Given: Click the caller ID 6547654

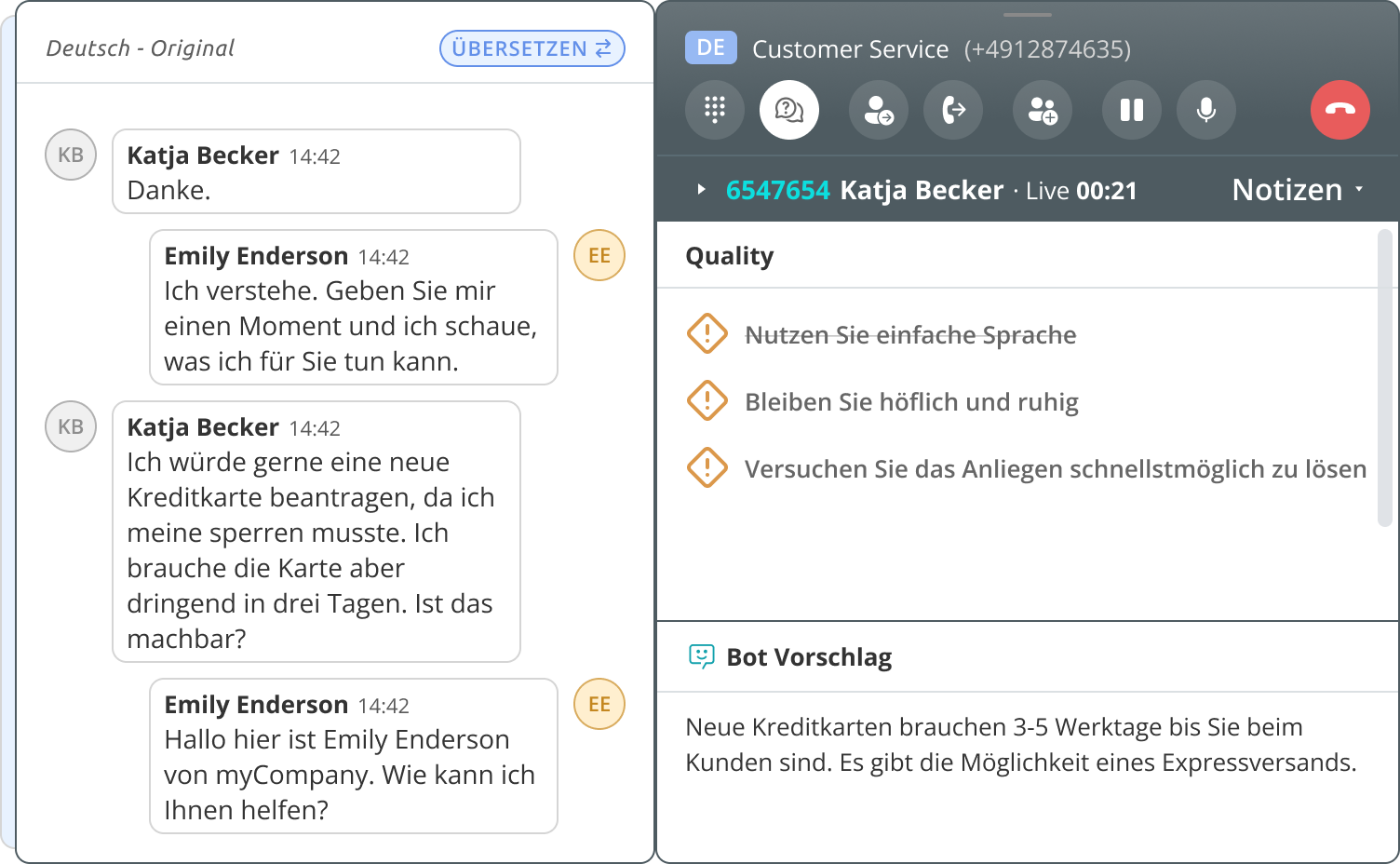Looking at the screenshot, I should 777,190.
